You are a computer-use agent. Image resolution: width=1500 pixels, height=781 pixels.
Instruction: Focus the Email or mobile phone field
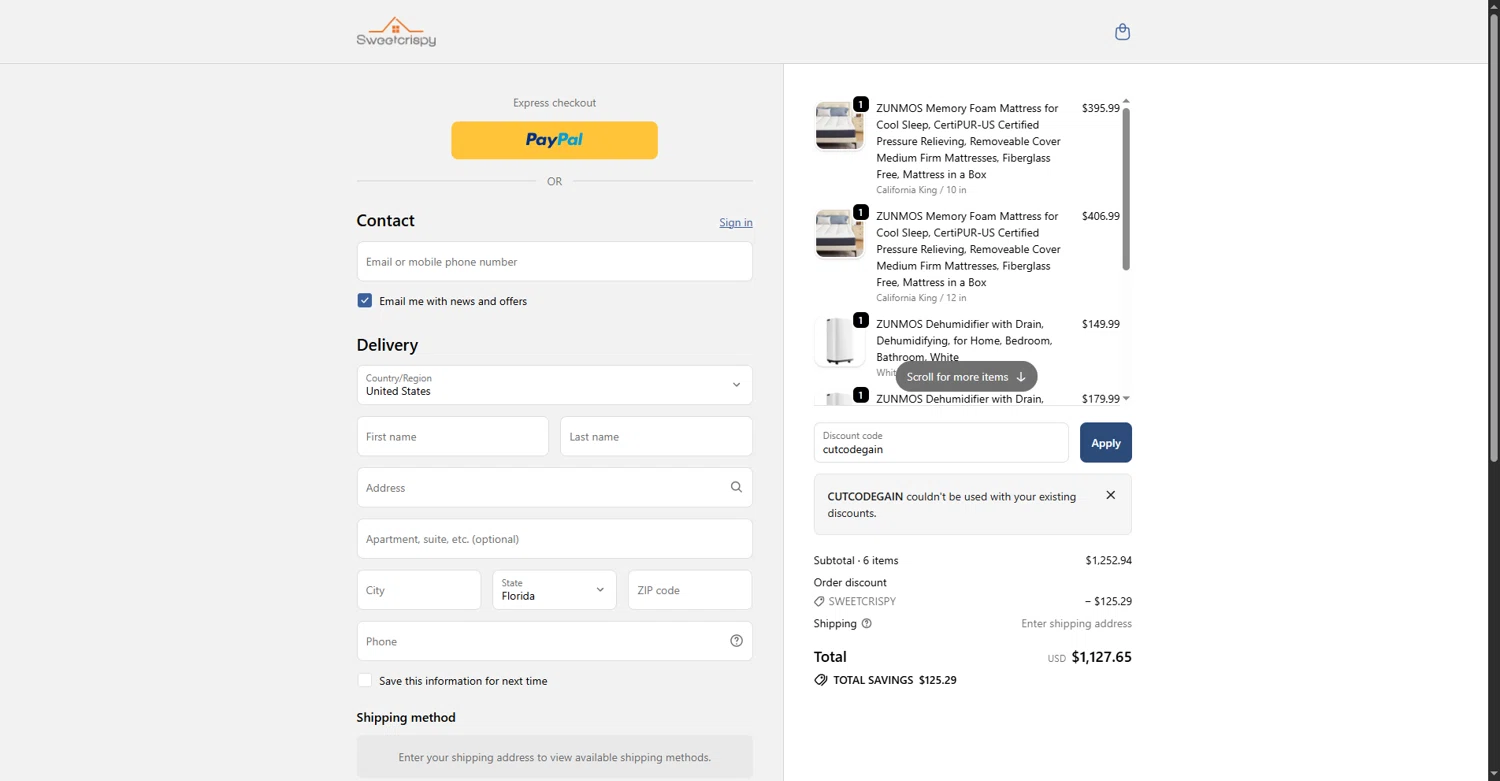554,262
